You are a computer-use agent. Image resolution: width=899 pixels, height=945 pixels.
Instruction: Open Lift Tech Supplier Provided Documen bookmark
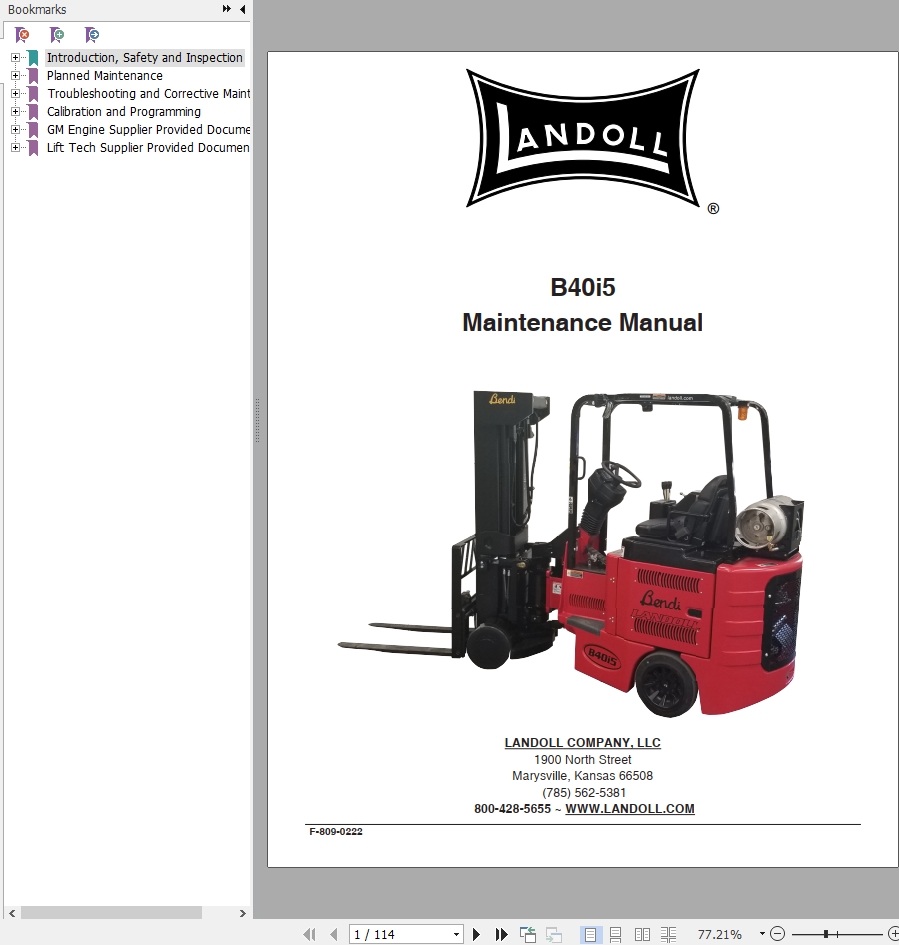[148, 148]
